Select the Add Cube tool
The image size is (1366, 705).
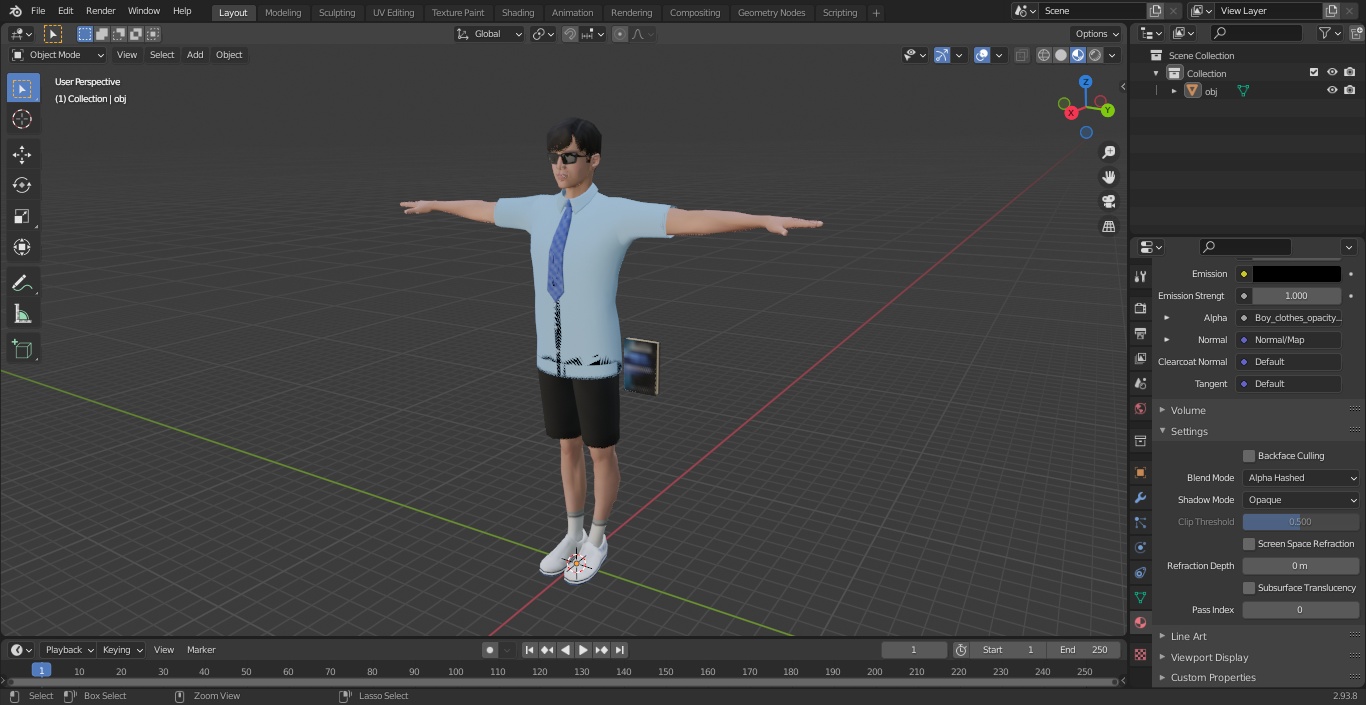[22, 350]
